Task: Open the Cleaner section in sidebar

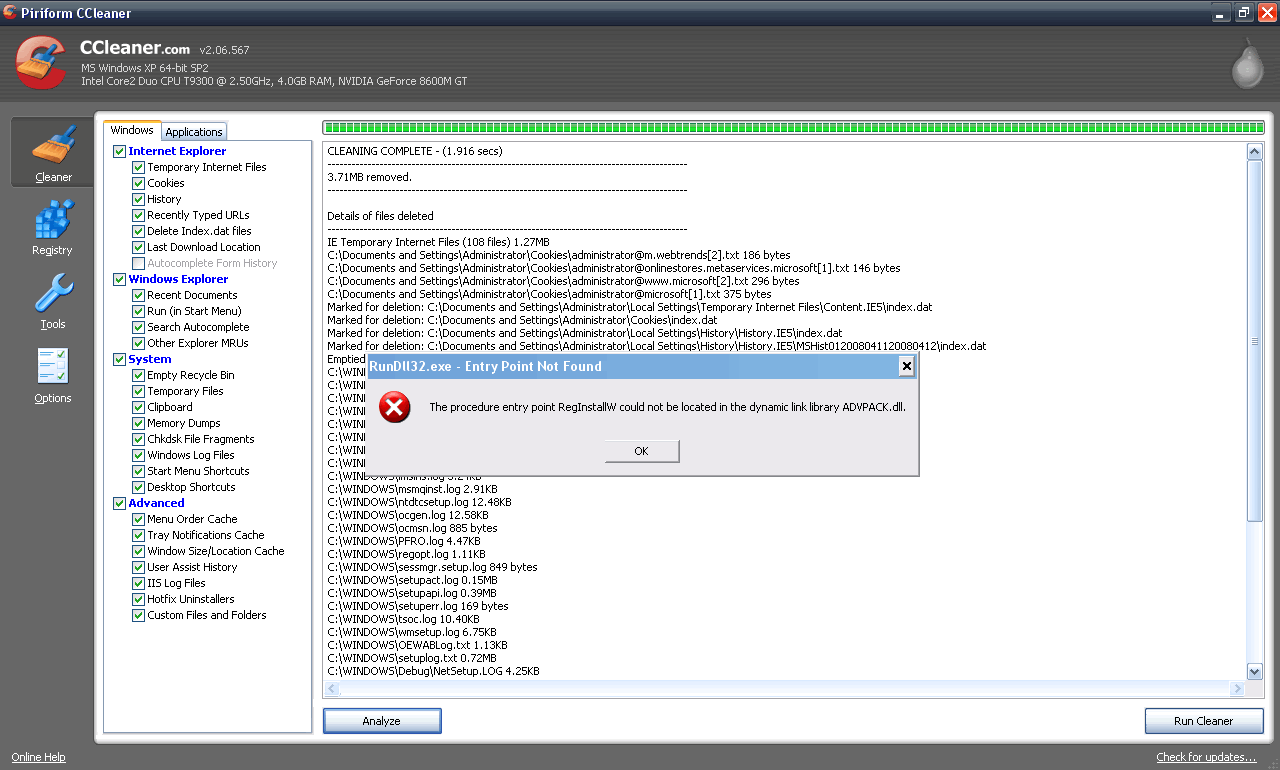Action: coord(53,152)
